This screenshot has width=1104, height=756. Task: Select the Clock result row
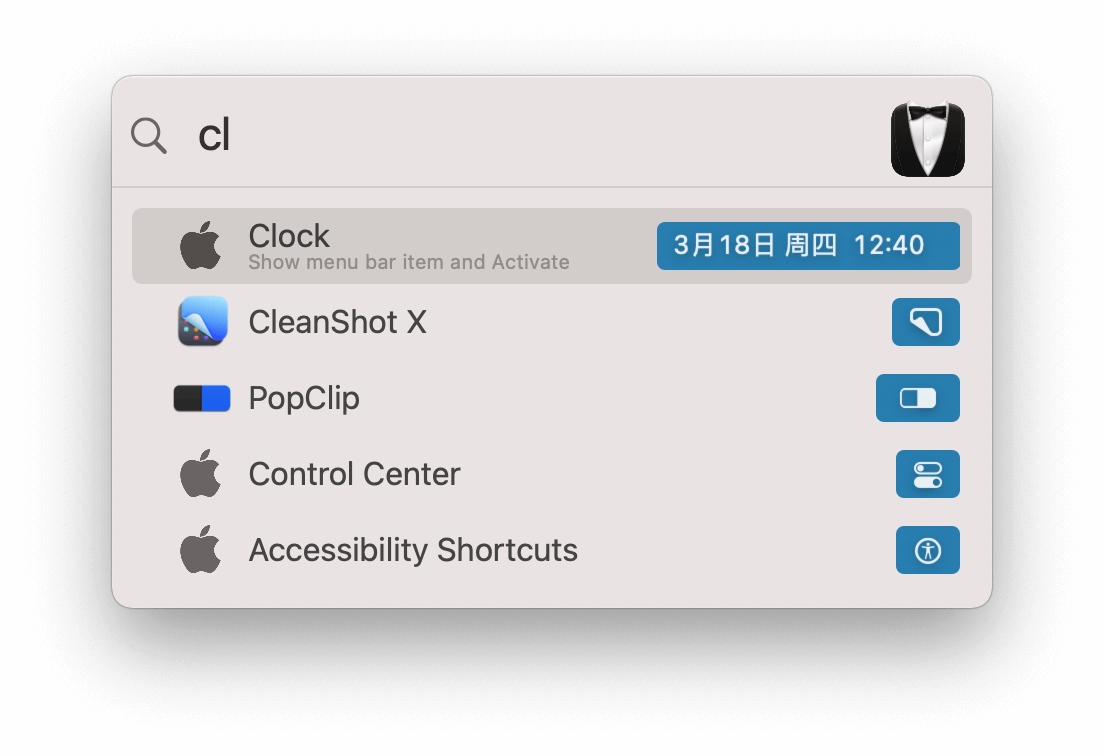tap(551, 246)
